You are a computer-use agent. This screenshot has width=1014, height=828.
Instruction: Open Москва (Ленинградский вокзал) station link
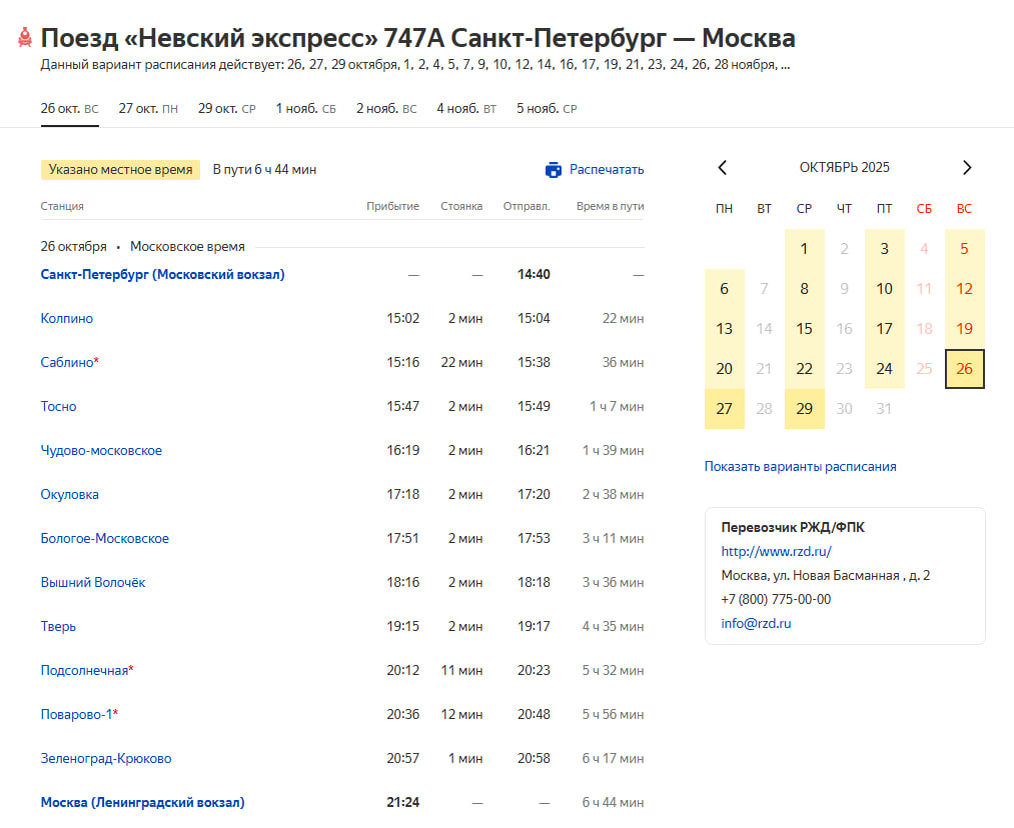coord(143,802)
